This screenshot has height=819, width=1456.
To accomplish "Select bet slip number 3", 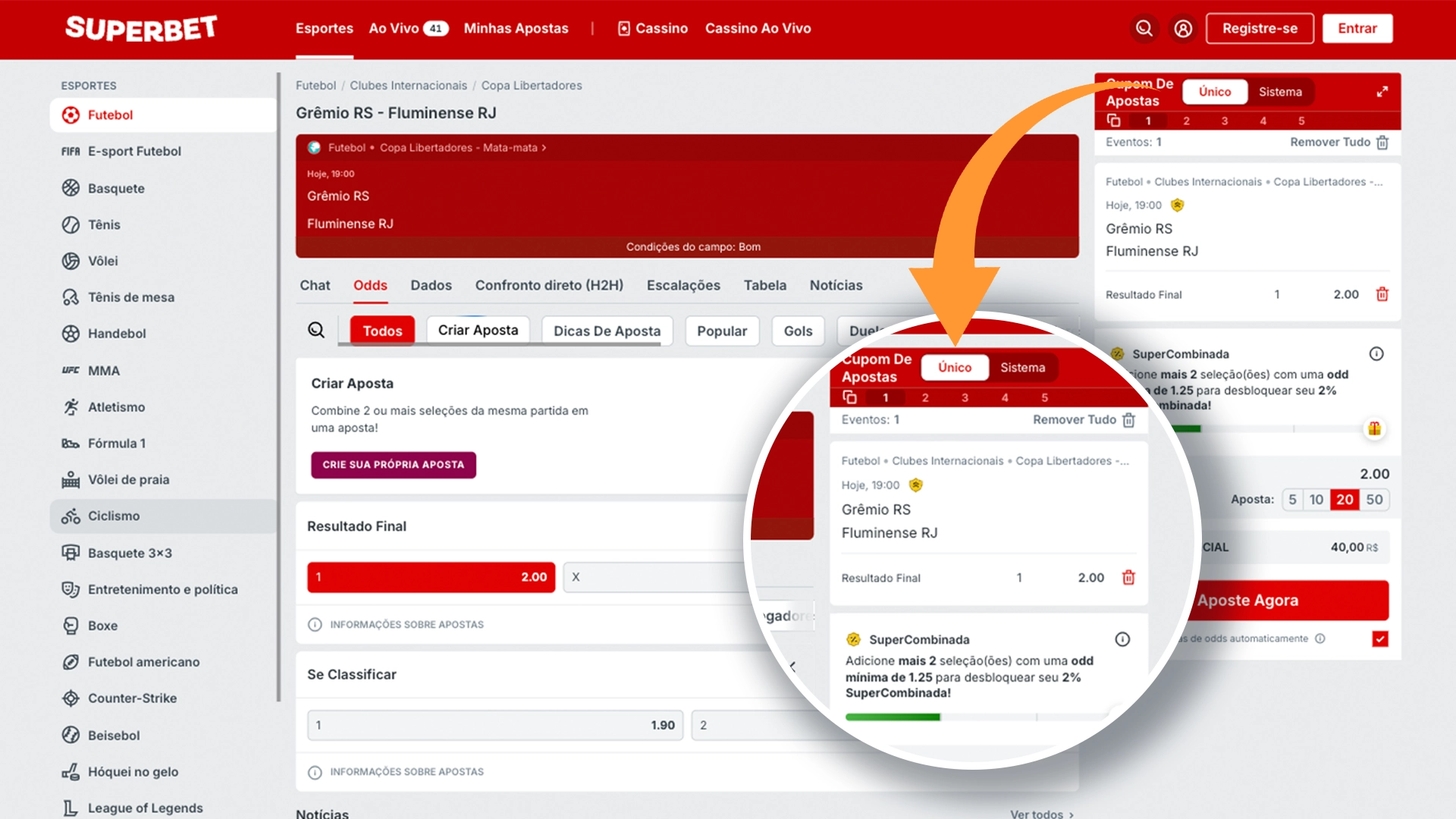I will (x=1225, y=121).
